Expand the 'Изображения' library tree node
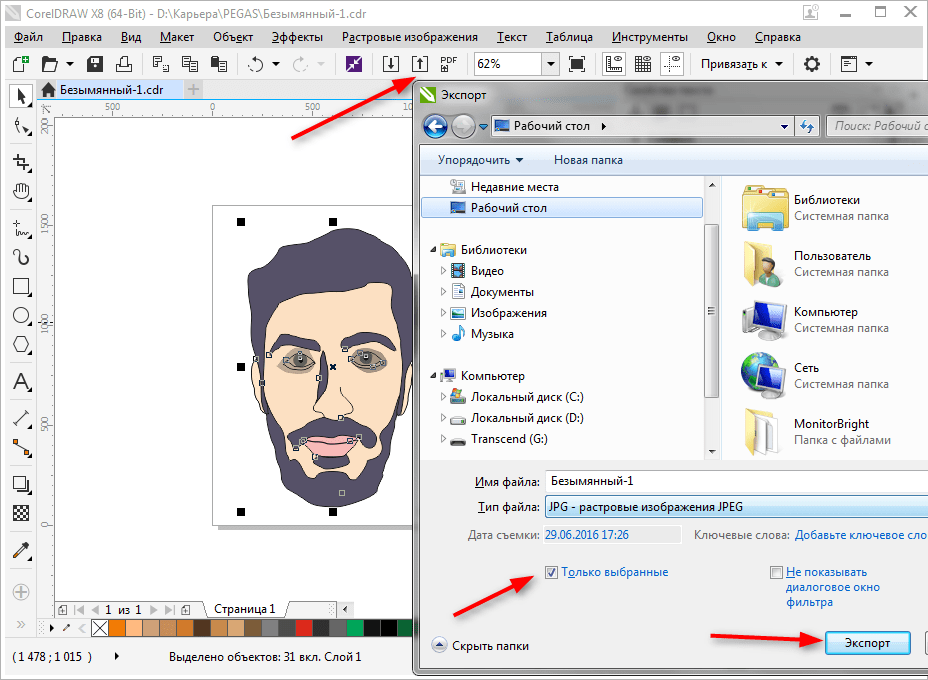The height and width of the screenshot is (680, 928). click(x=445, y=313)
